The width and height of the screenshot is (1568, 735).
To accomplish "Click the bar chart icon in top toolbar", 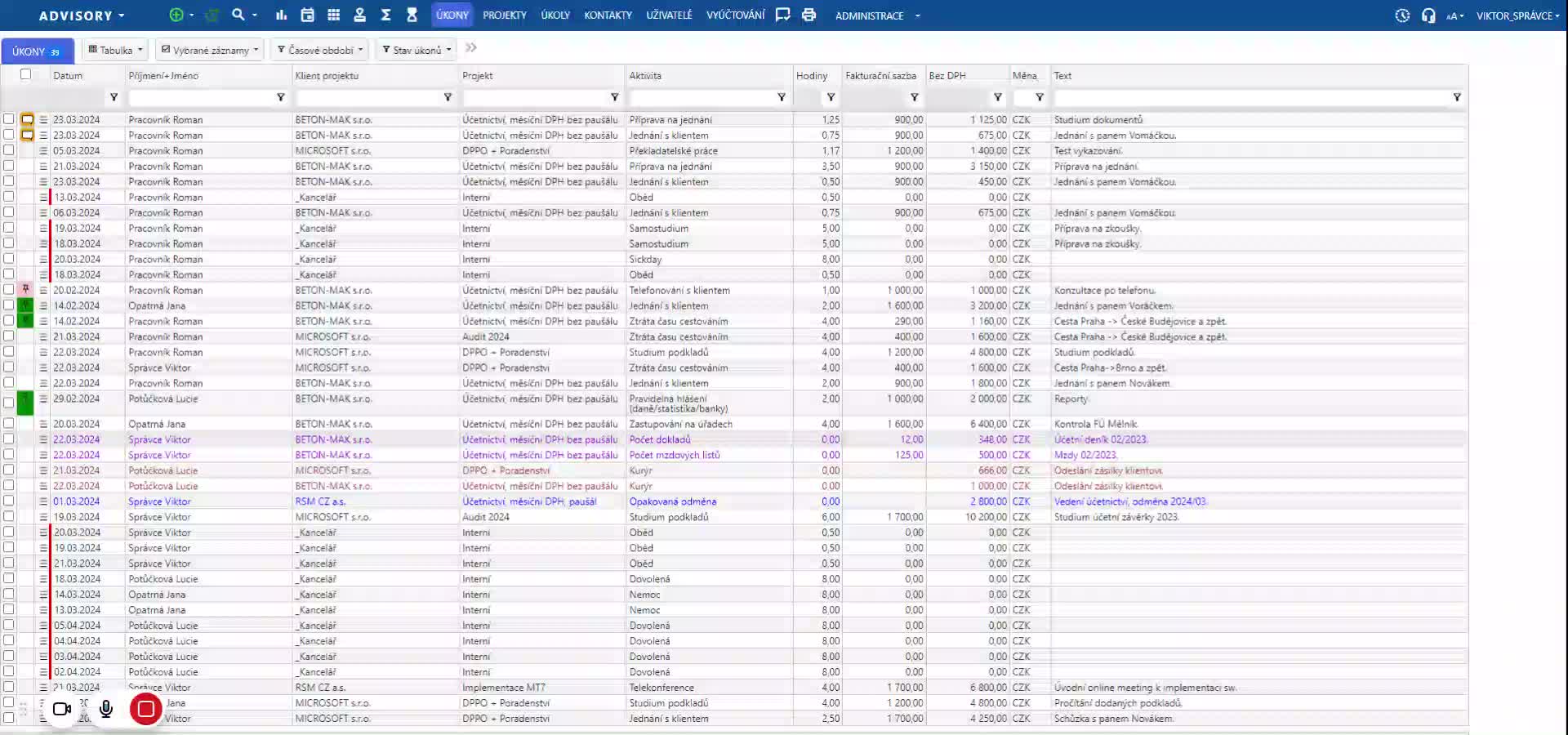I will (x=282, y=15).
